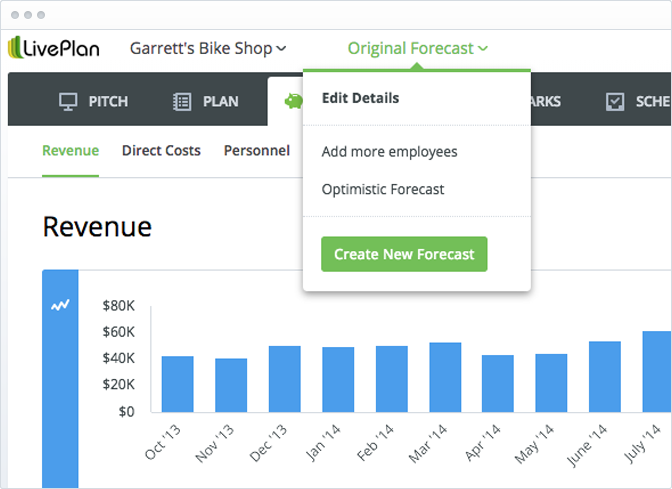This screenshot has height=489, width=672.
Task: Click the PLAN navigation label
Action: click(221, 102)
